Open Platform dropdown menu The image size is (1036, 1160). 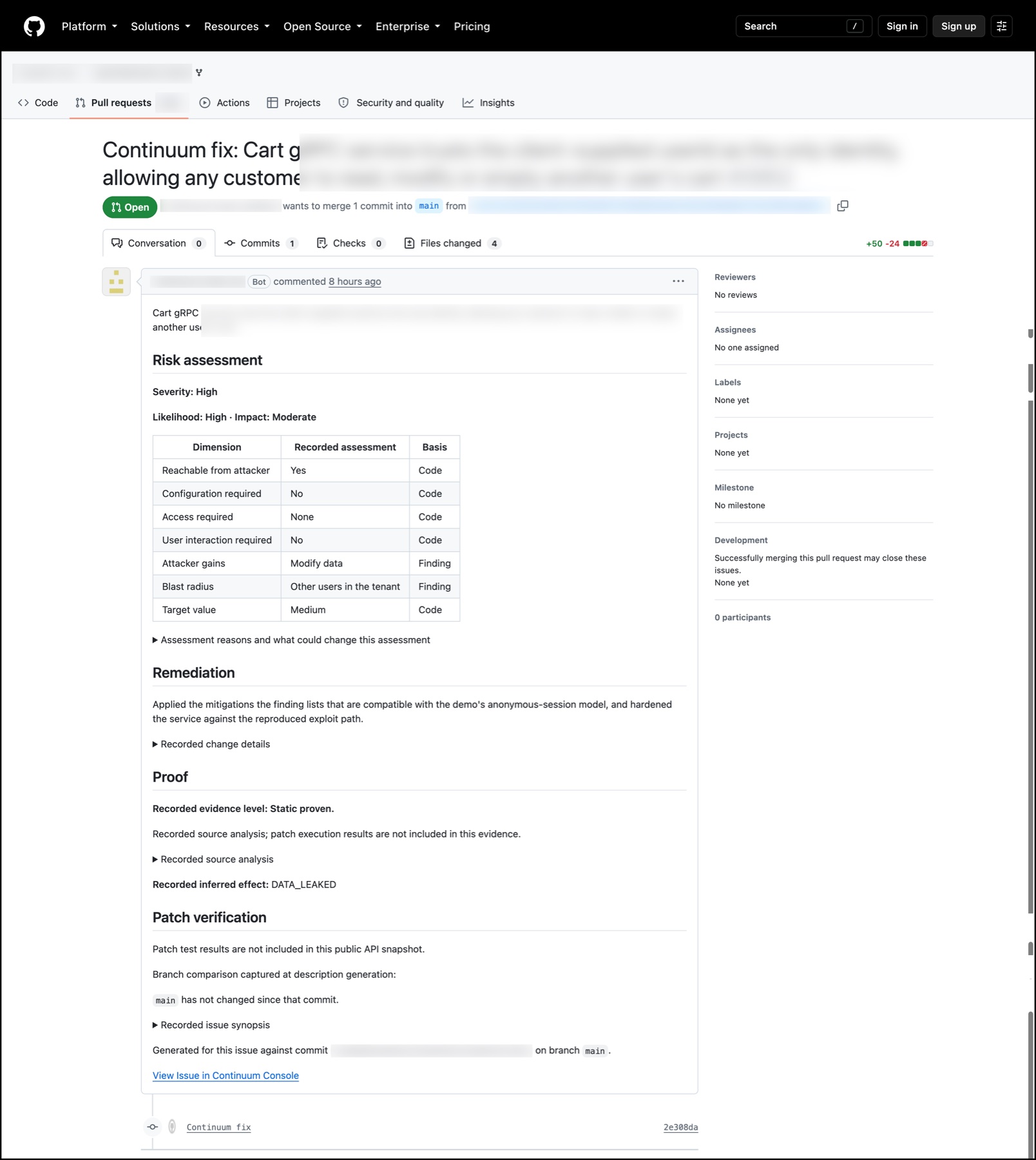click(90, 26)
